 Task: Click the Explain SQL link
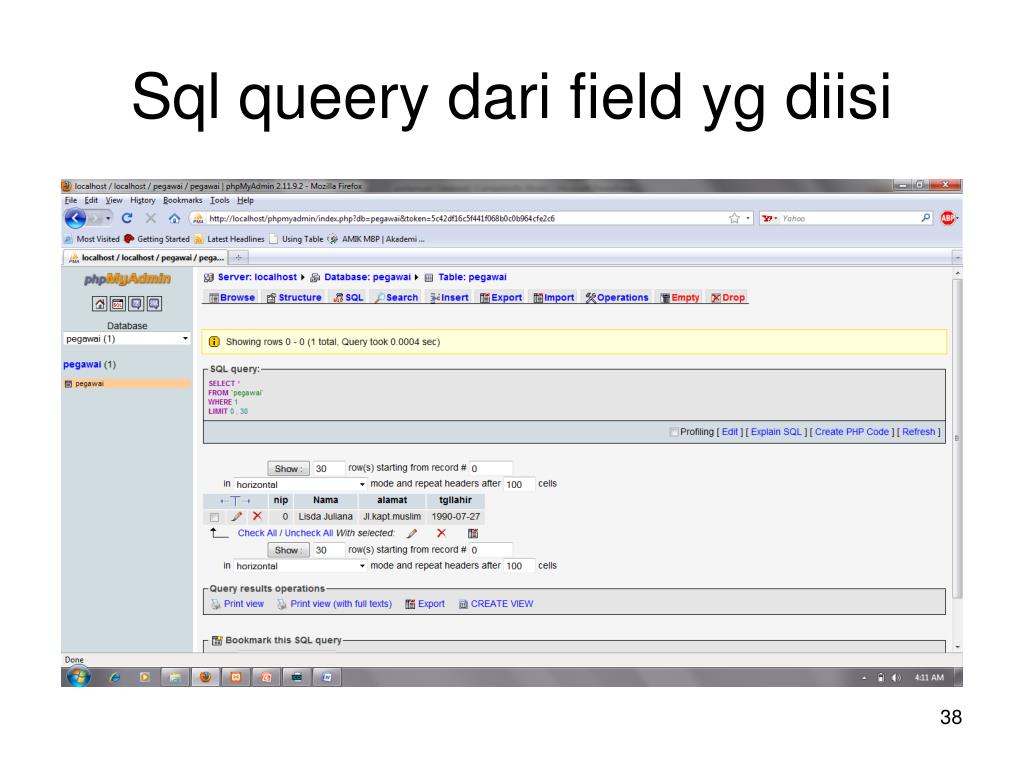click(x=776, y=432)
